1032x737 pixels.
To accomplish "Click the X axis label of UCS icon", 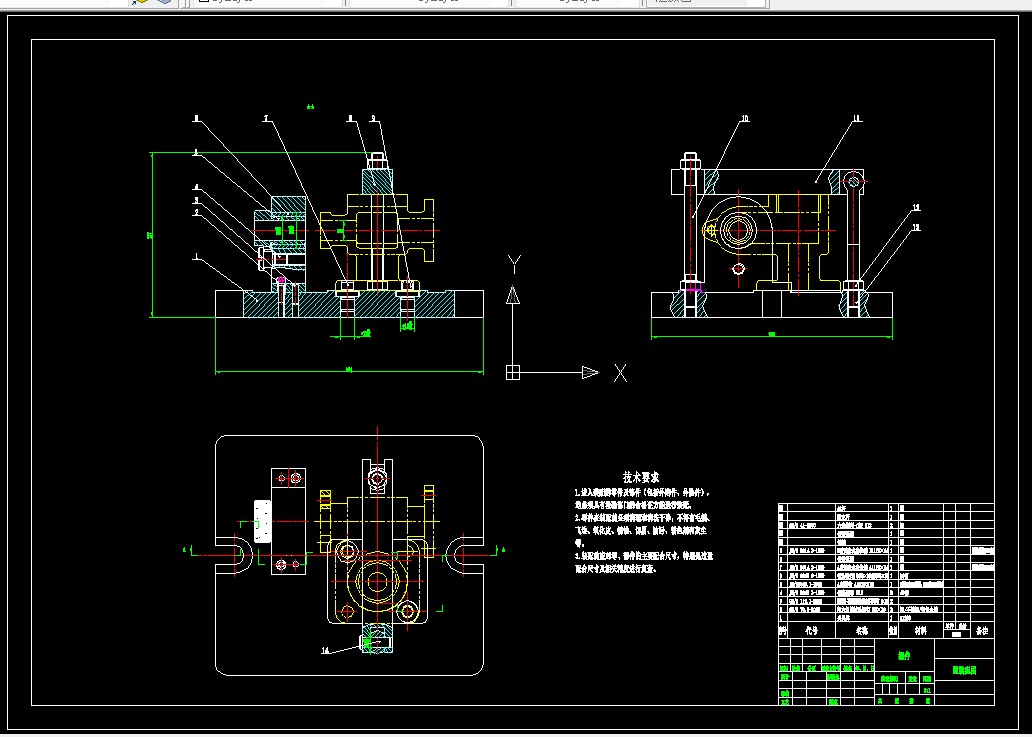I will 620,373.
